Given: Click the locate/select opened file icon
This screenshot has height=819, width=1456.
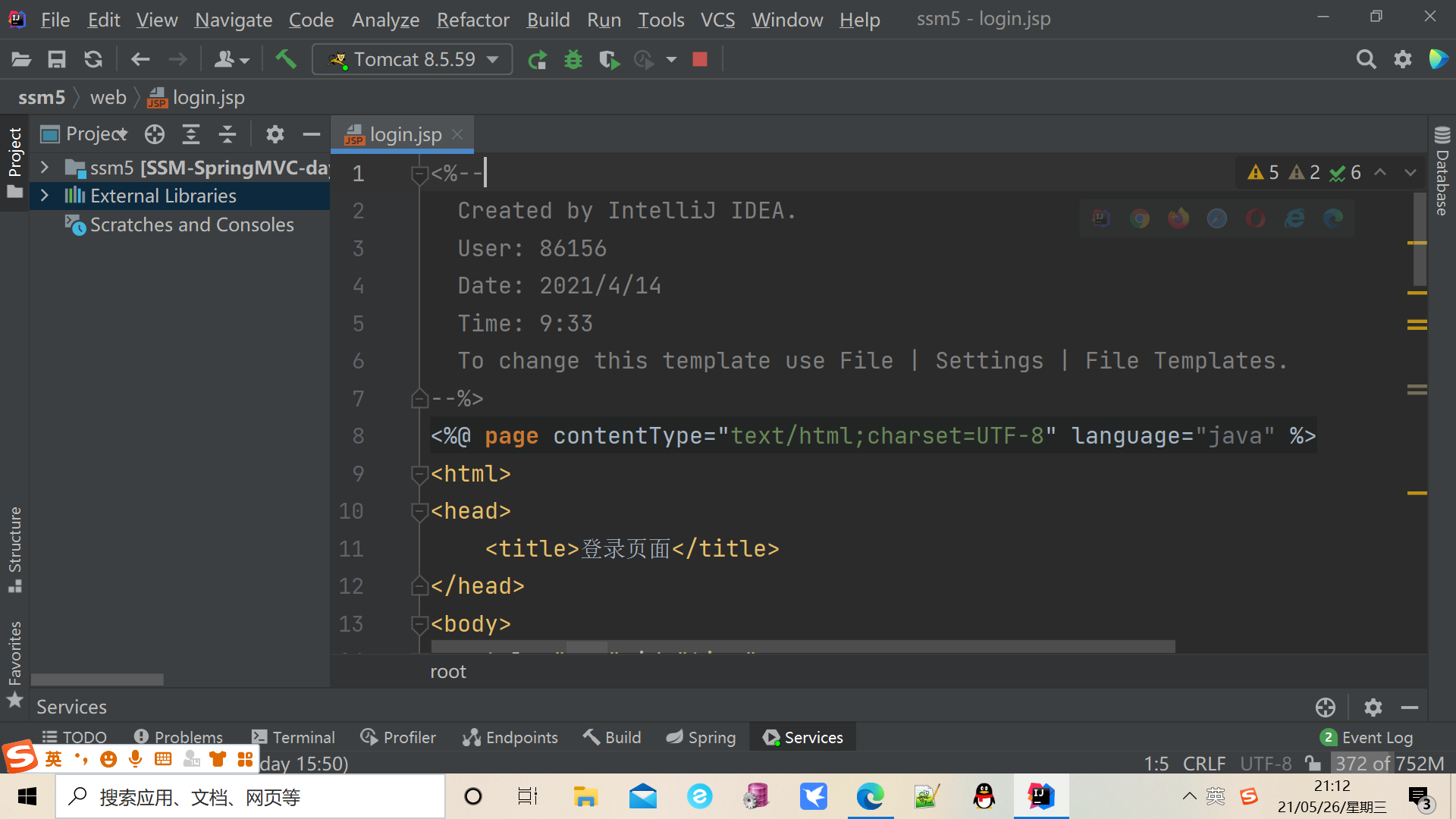Looking at the screenshot, I should 155,134.
